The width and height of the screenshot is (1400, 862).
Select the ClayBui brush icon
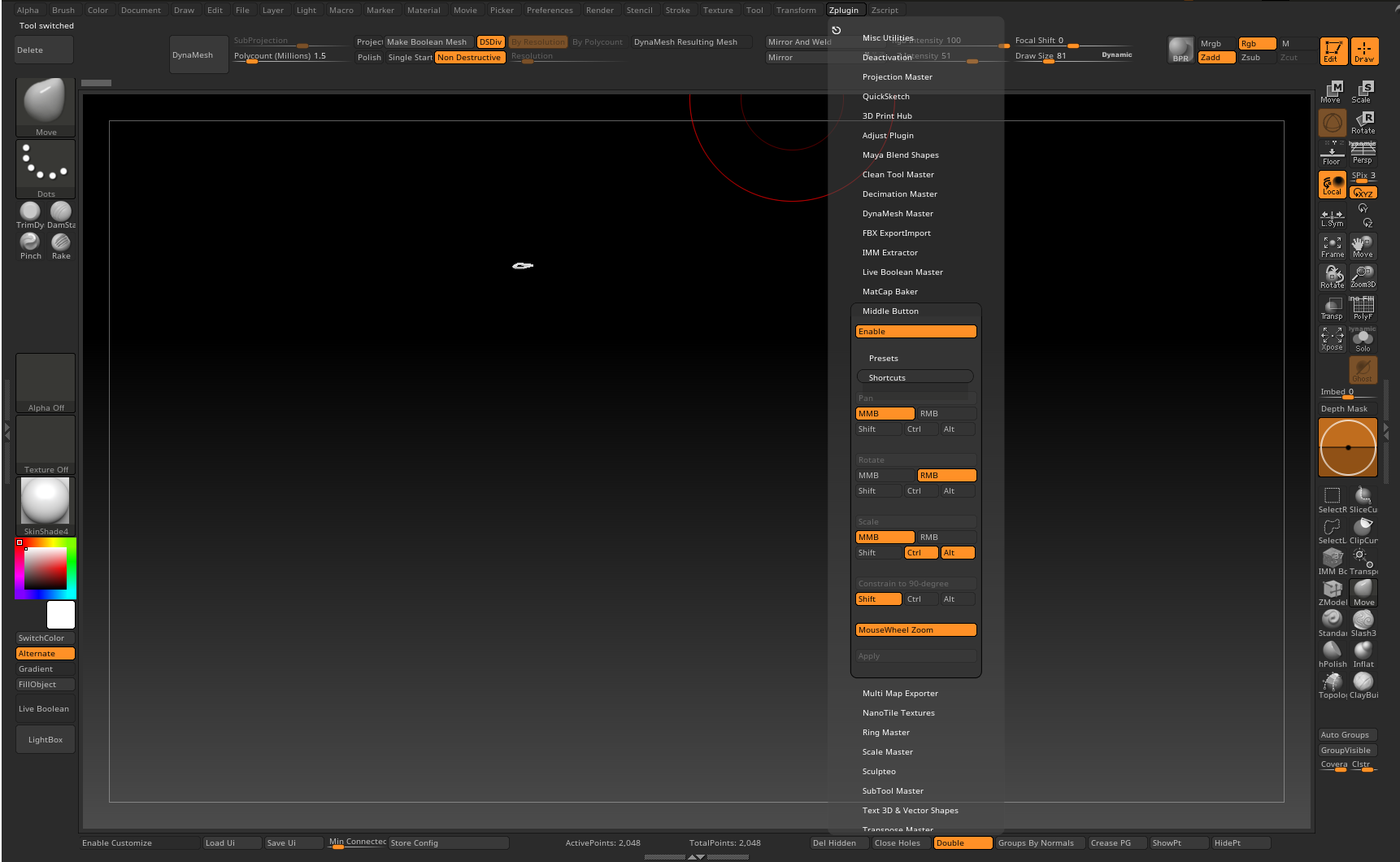point(1363,685)
